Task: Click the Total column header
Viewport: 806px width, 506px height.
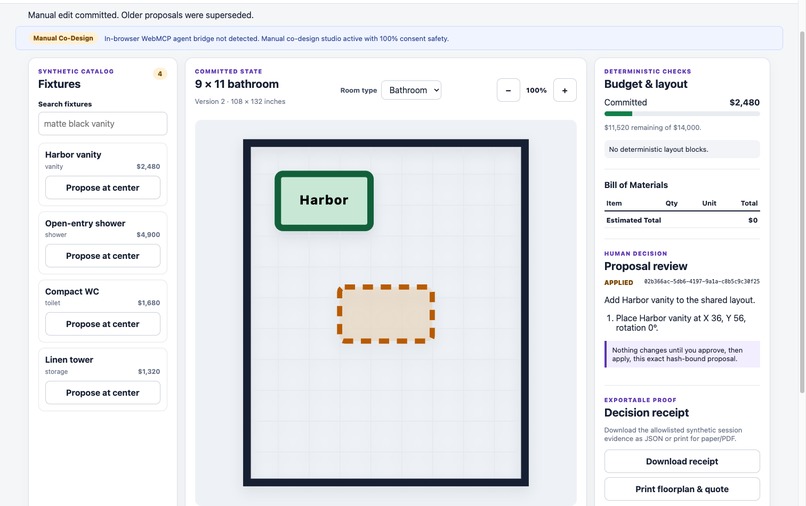Action: pyautogui.click(x=749, y=203)
